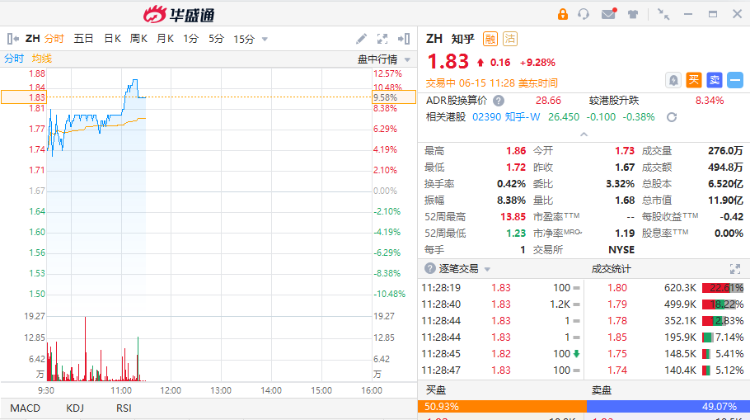The height and width of the screenshot is (420, 750).
Task: Click the blue 49.07% sell bar
Action: tap(668, 407)
